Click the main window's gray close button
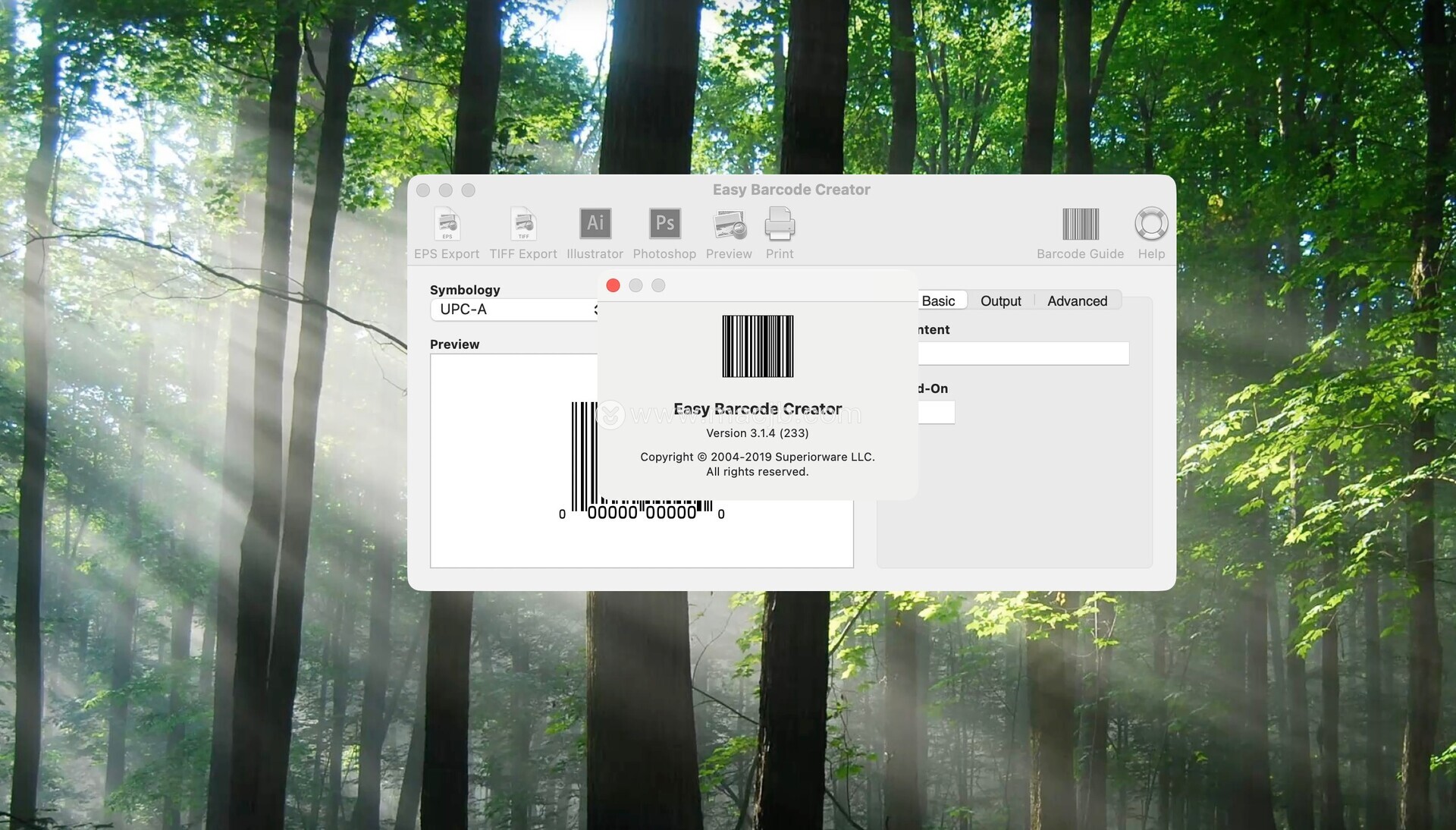 (x=423, y=190)
